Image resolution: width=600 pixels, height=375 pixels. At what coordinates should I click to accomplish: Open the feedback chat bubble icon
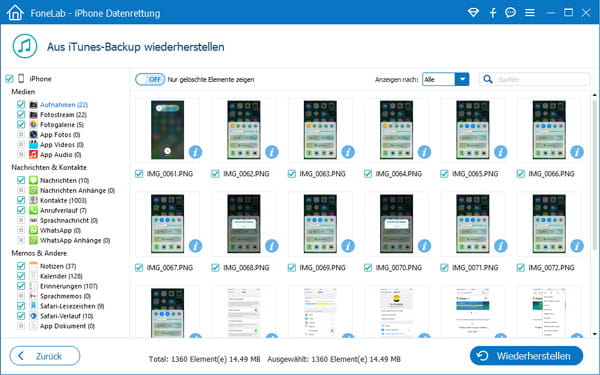(510, 13)
